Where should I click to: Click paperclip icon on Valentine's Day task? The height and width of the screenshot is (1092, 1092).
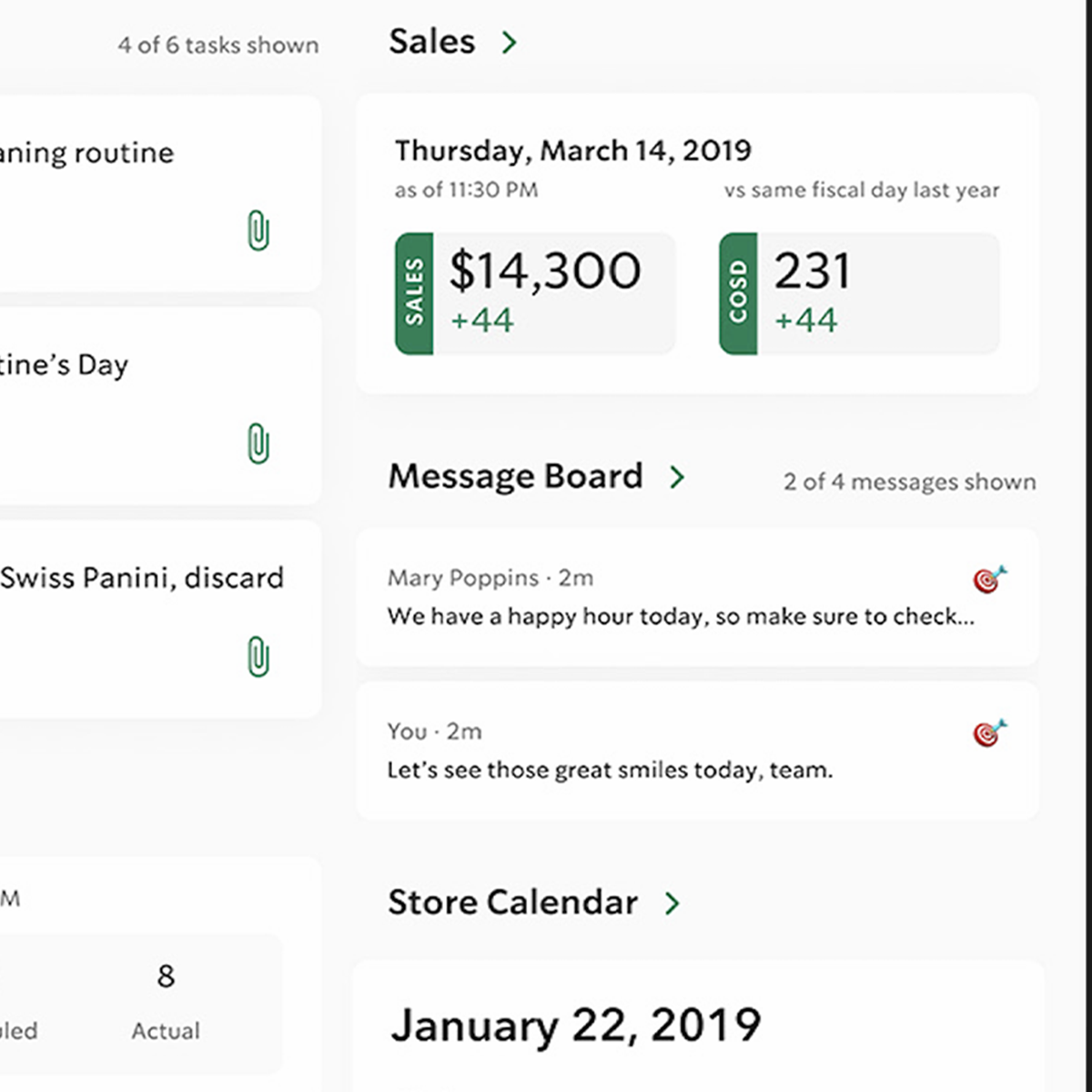tap(258, 444)
